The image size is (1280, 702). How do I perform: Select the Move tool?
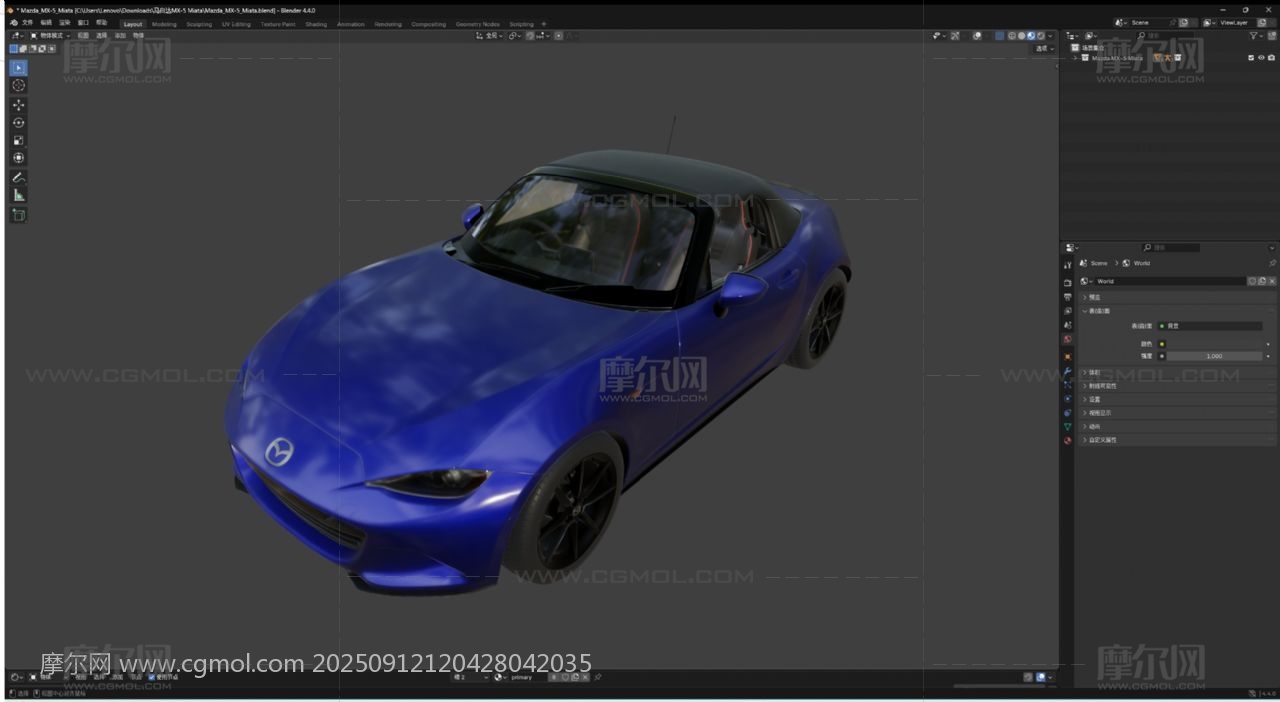19,105
